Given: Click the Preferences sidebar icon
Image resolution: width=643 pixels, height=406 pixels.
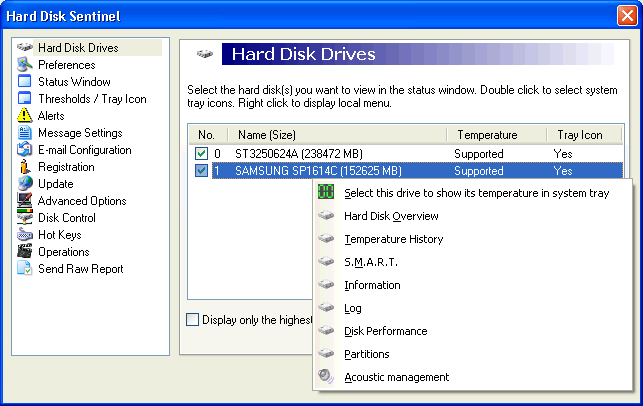Looking at the screenshot, I should pos(25,64).
